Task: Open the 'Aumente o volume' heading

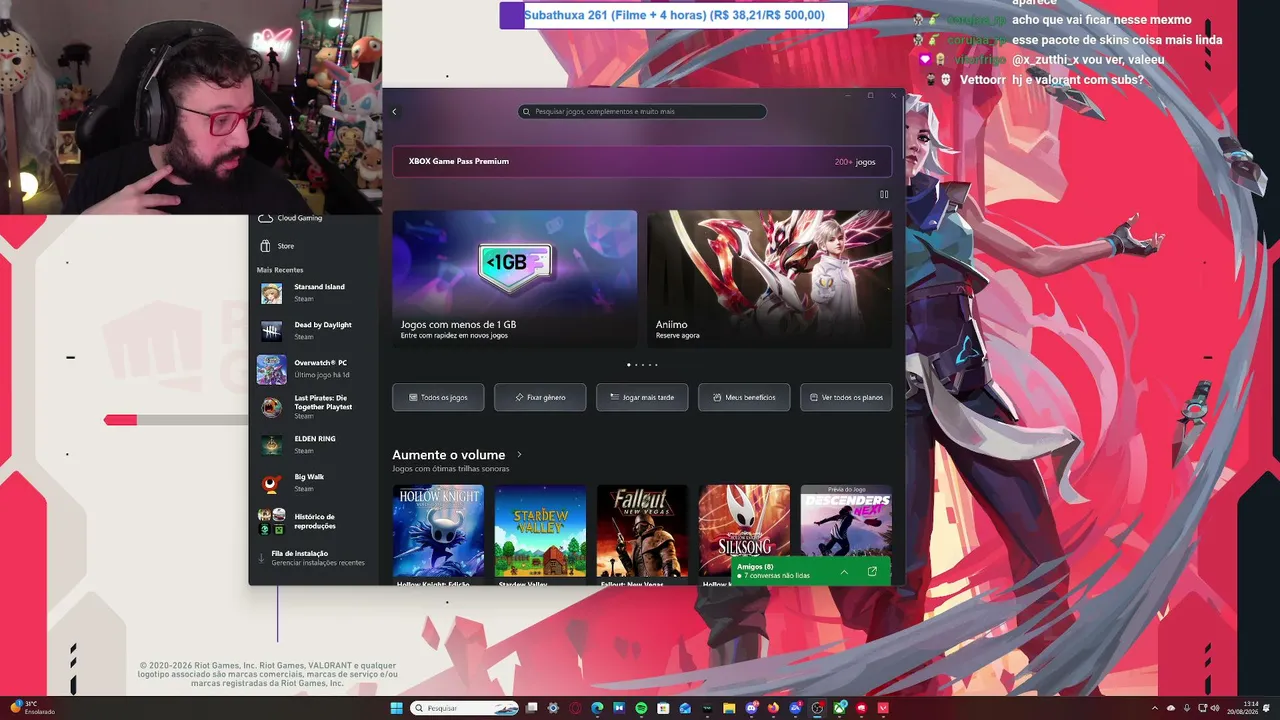Action: [x=449, y=455]
